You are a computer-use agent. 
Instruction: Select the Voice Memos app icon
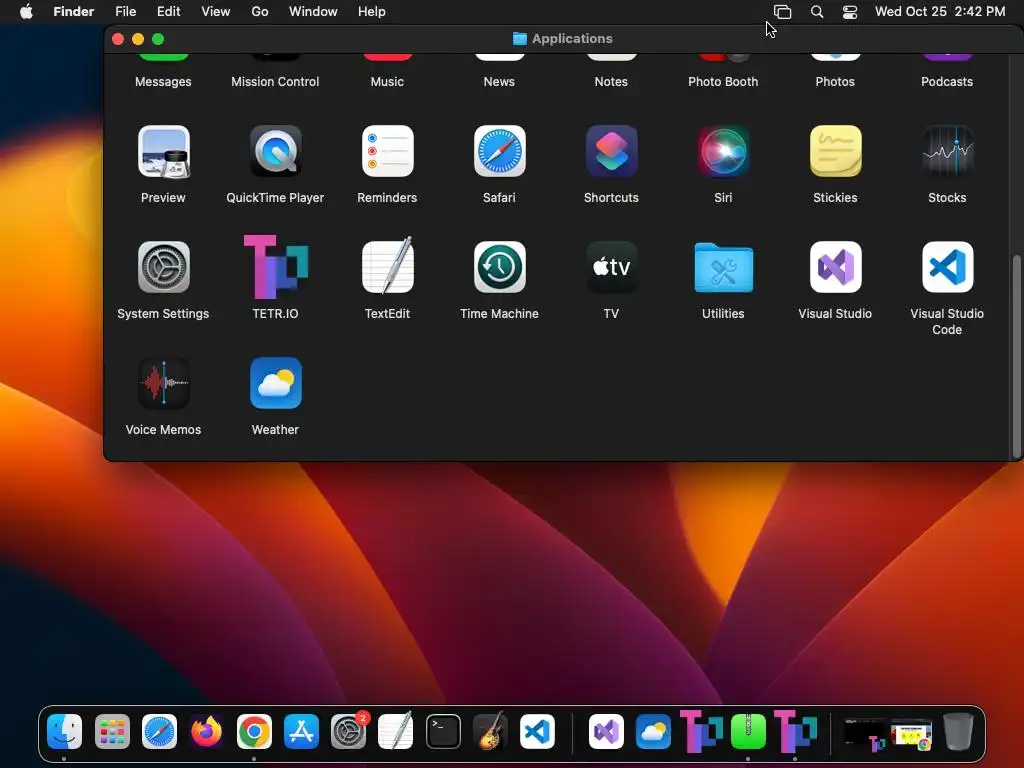point(163,383)
